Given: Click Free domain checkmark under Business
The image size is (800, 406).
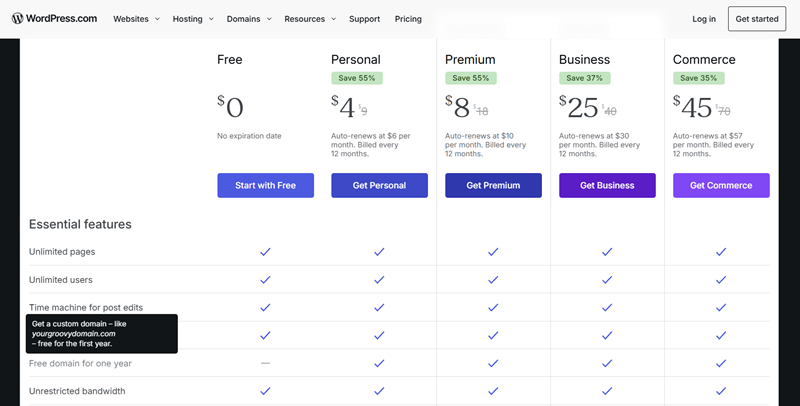Looking at the screenshot, I should tap(607, 363).
